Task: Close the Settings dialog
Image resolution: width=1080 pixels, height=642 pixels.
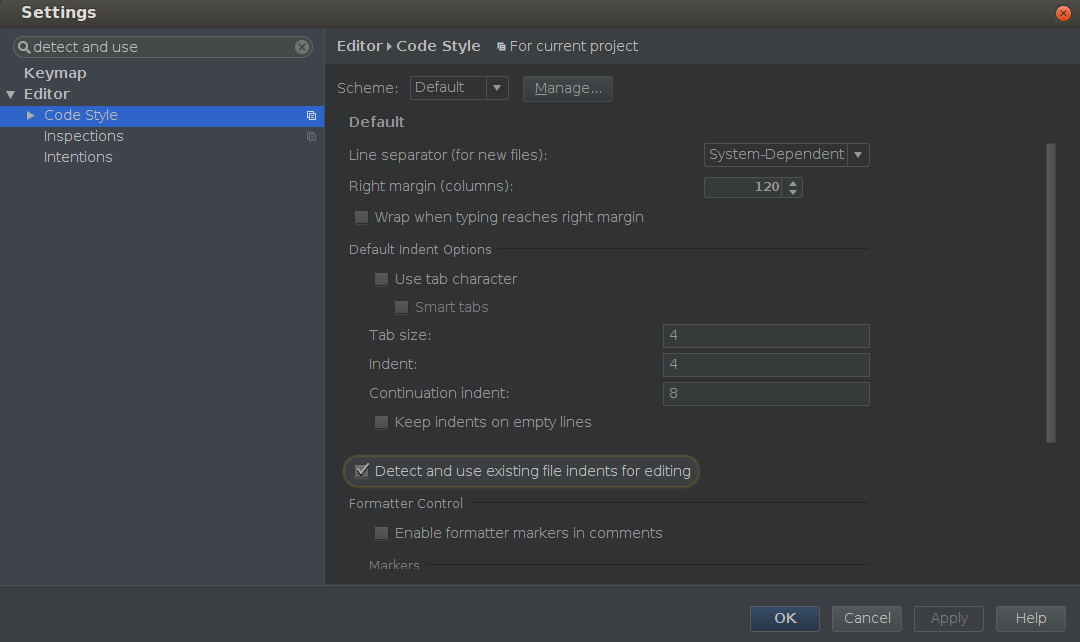Action: pyautogui.click(x=1063, y=13)
